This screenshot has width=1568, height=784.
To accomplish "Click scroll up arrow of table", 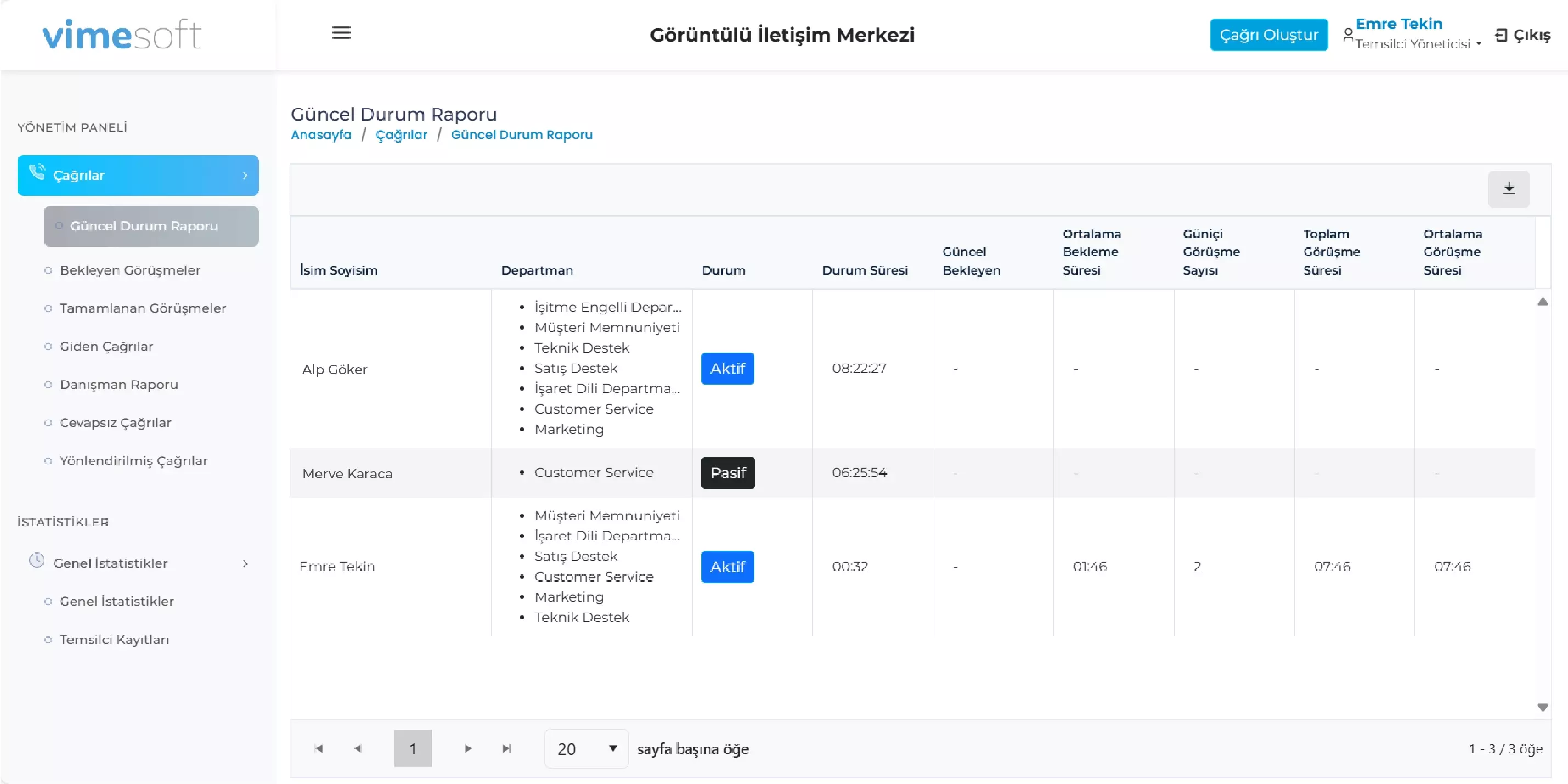I will pos(1542,302).
